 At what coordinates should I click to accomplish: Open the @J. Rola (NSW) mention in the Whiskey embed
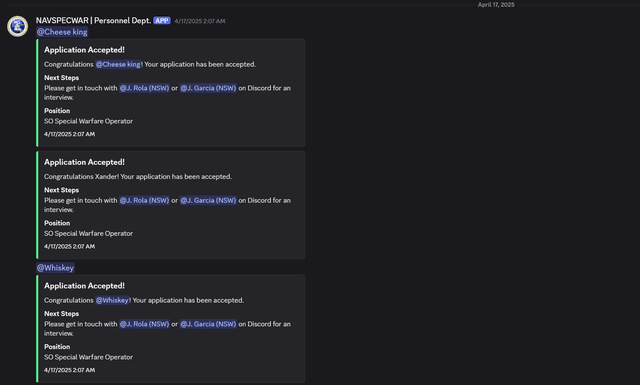click(144, 324)
